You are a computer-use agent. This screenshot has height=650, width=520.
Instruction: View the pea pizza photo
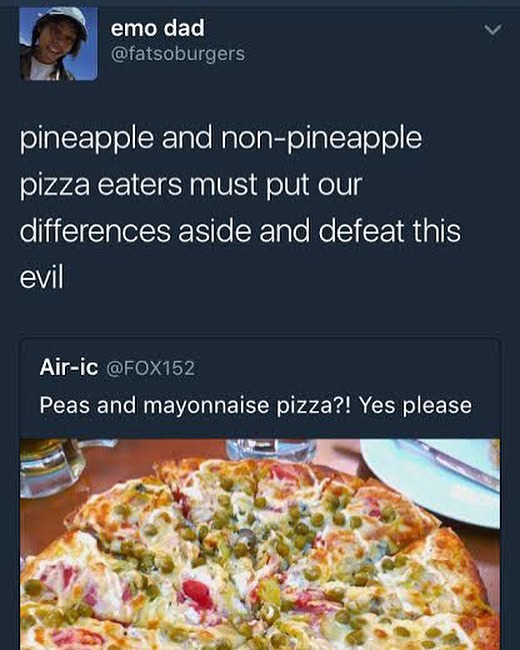(x=260, y=544)
